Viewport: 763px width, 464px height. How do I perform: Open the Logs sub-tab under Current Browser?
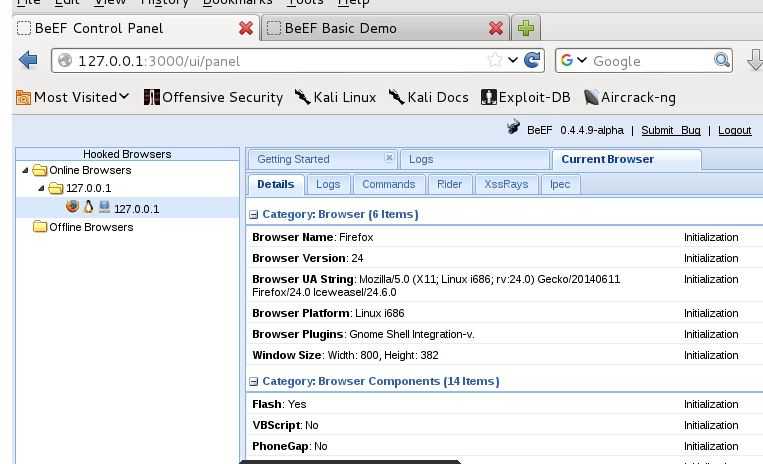[x=328, y=184]
